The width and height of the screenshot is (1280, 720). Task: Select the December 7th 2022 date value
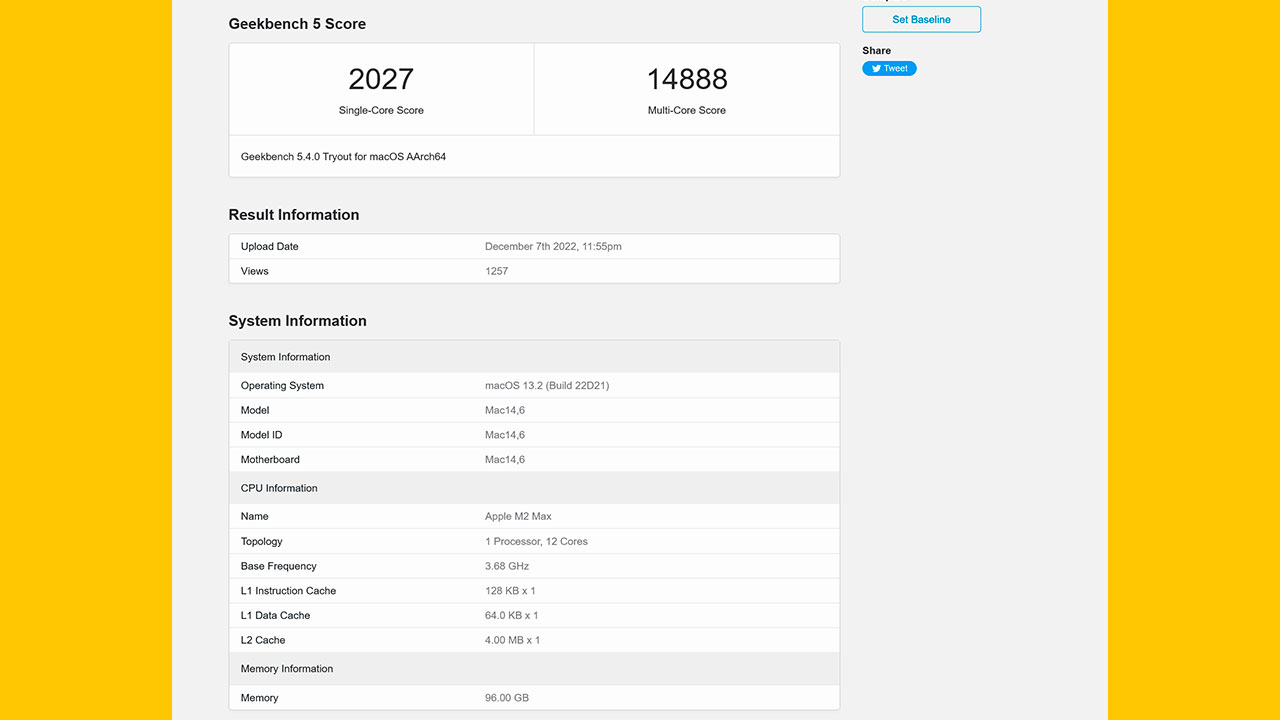[x=553, y=246]
